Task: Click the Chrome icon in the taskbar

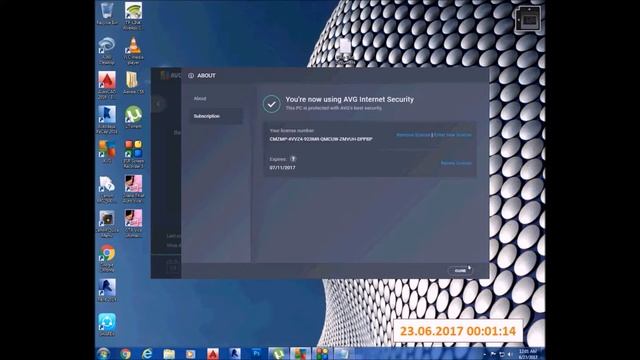Action: pos(126,353)
